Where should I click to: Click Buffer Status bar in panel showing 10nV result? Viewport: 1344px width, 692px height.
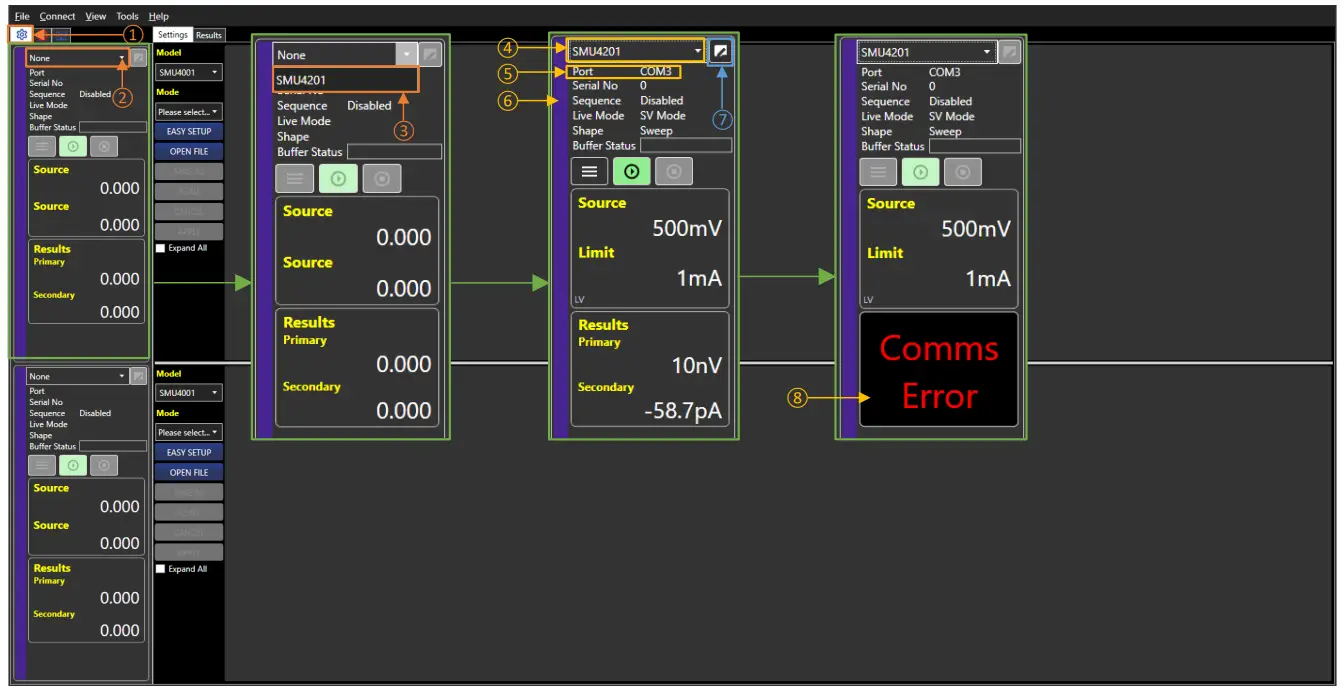[686, 145]
